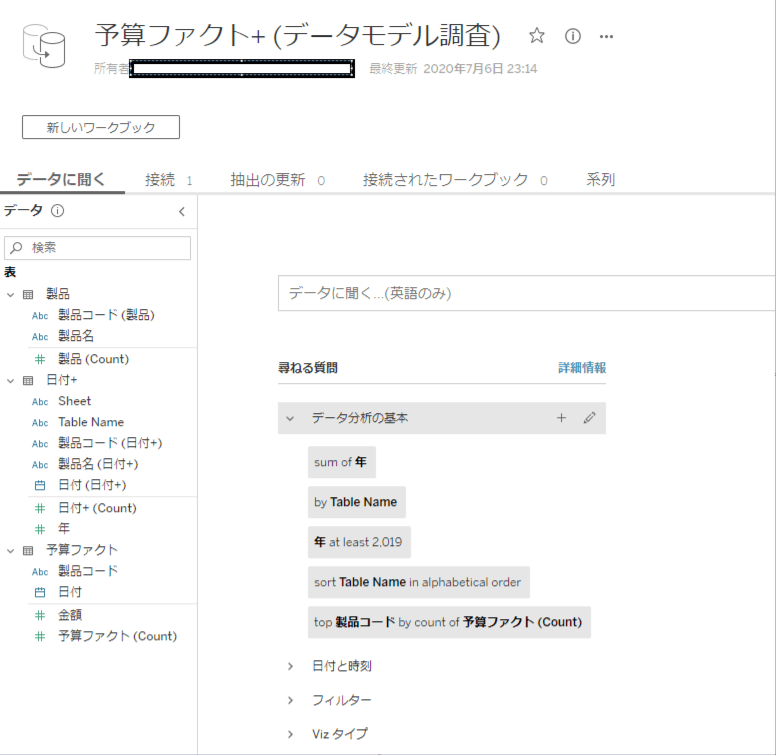Click the data source cylinder icon
Image resolution: width=776 pixels, height=755 pixels.
(x=44, y=47)
